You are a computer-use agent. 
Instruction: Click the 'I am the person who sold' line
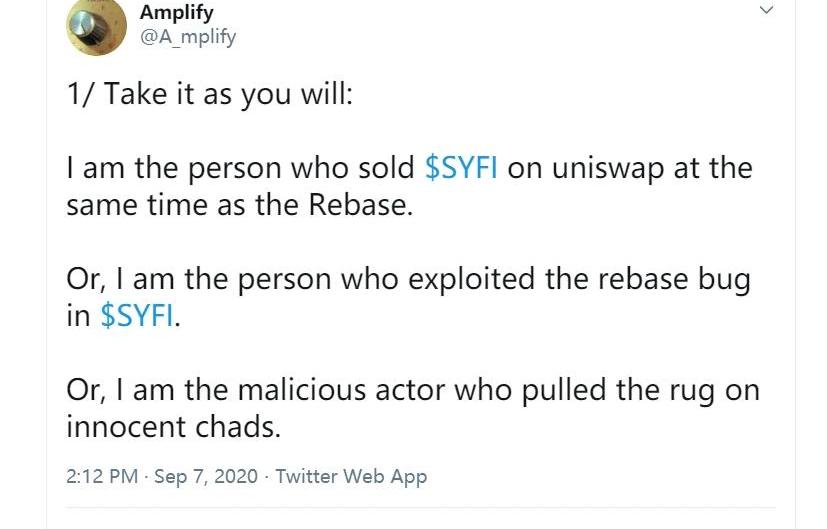tap(241, 168)
